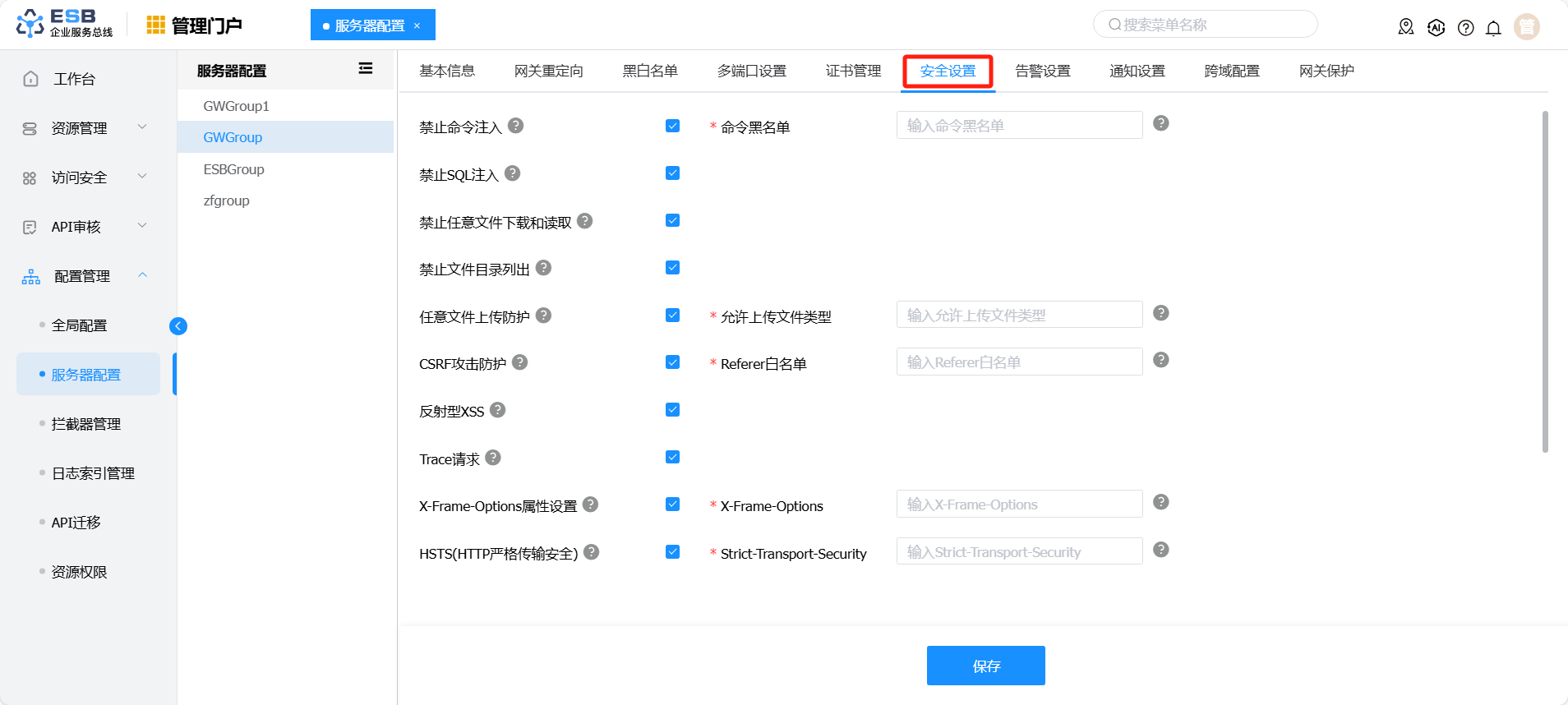The height and width of the screenshot is (705, 1568).
Task: Show help tip for 禁止SQL注入
Action: 512,173
